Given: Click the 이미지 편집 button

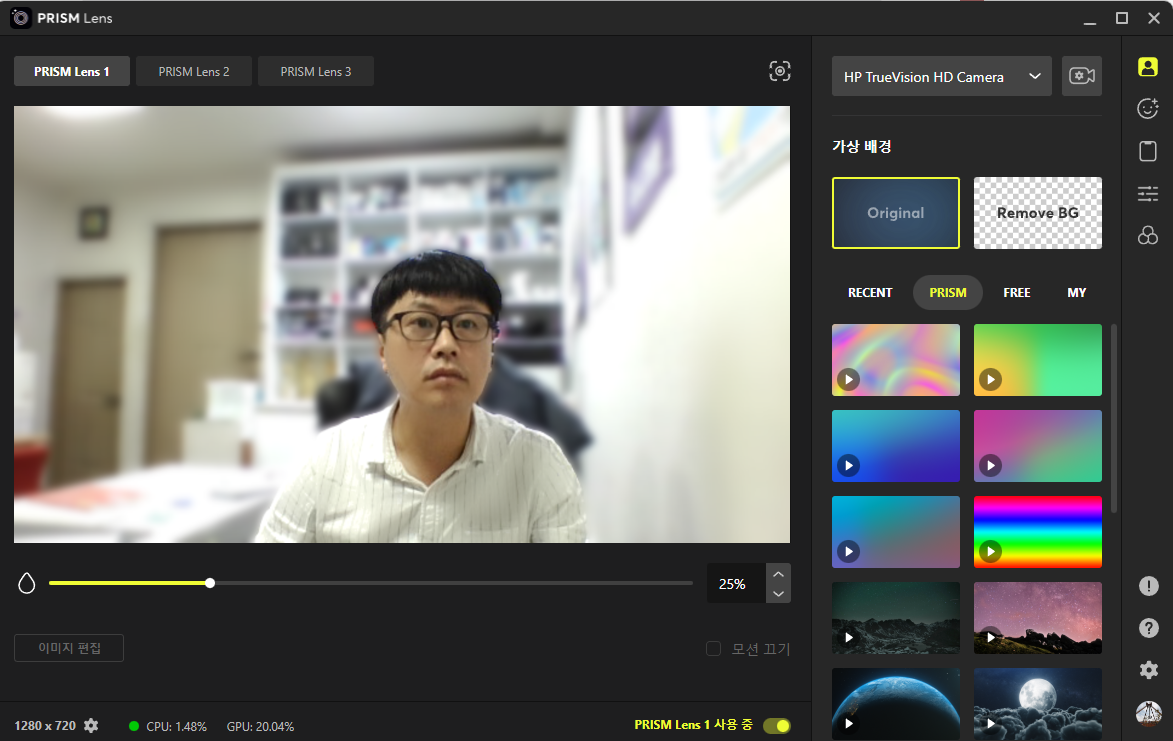Looking at the screenshot, I should [x=69, y=648].
